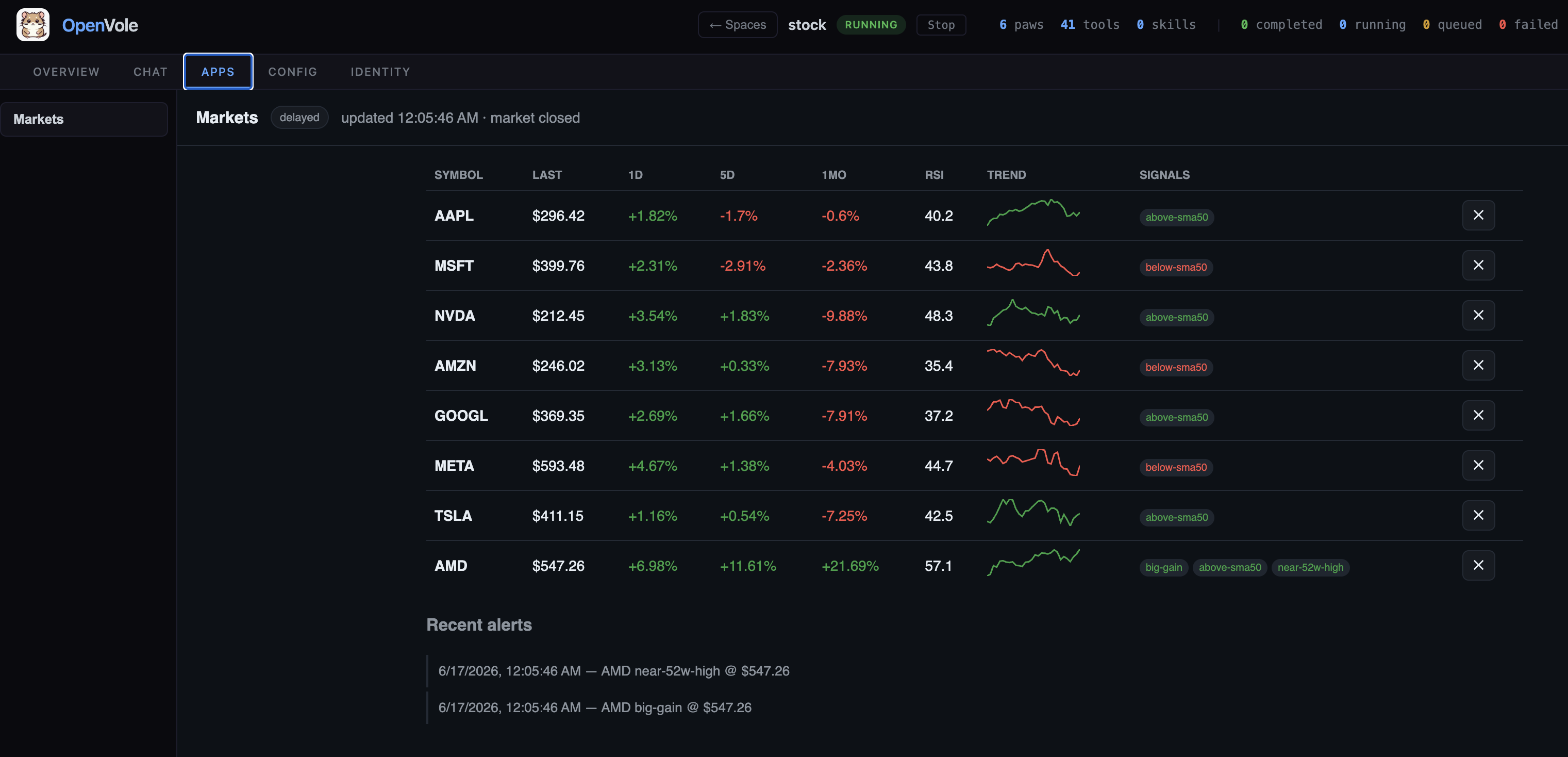Select the Apps tab
The image size is (1568, 757).
[x=218, y=72]
